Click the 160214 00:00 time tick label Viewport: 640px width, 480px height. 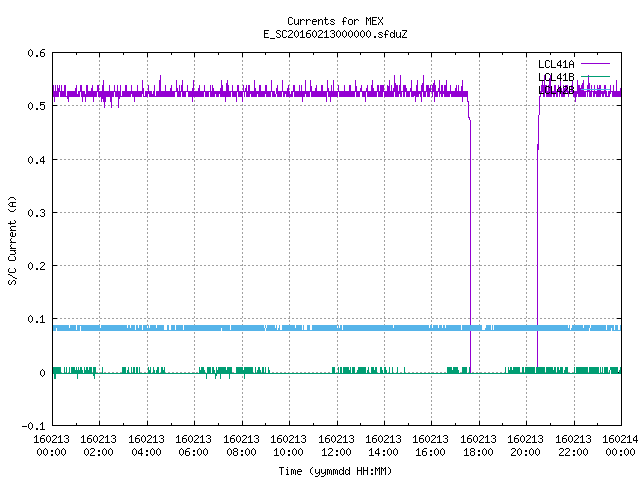(620, 445)
